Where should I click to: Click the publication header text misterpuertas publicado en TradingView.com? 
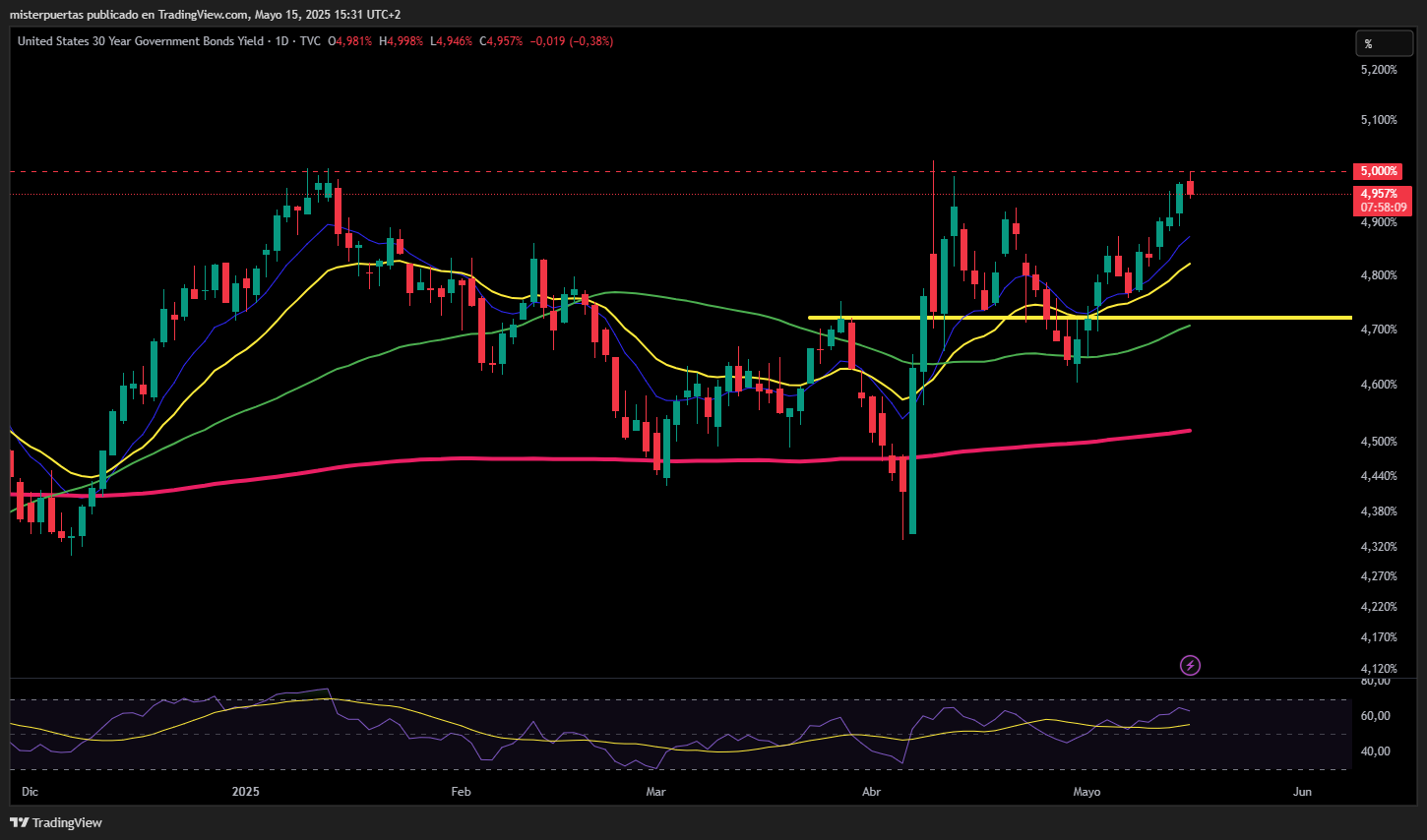click(x=129, y=15)
